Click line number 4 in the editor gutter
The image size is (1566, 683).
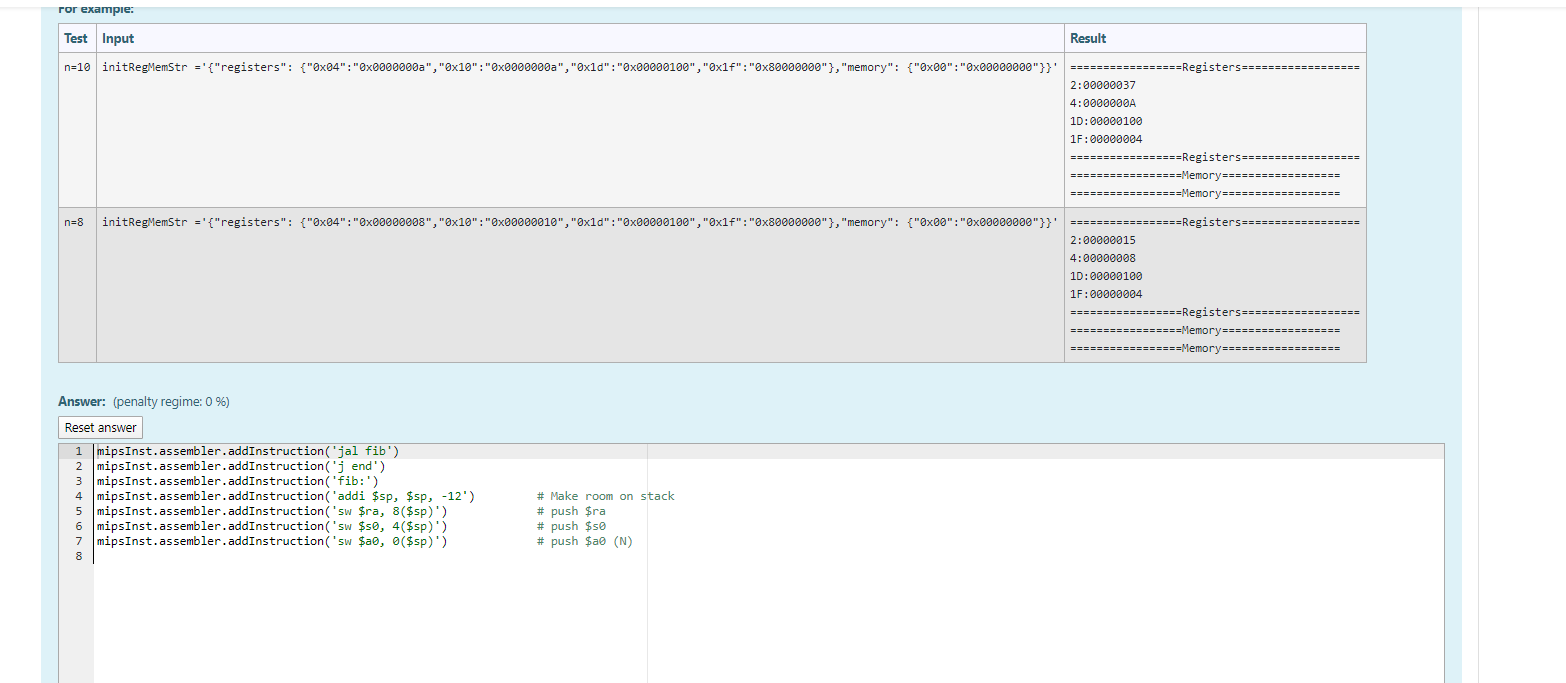tap(77, 495)
